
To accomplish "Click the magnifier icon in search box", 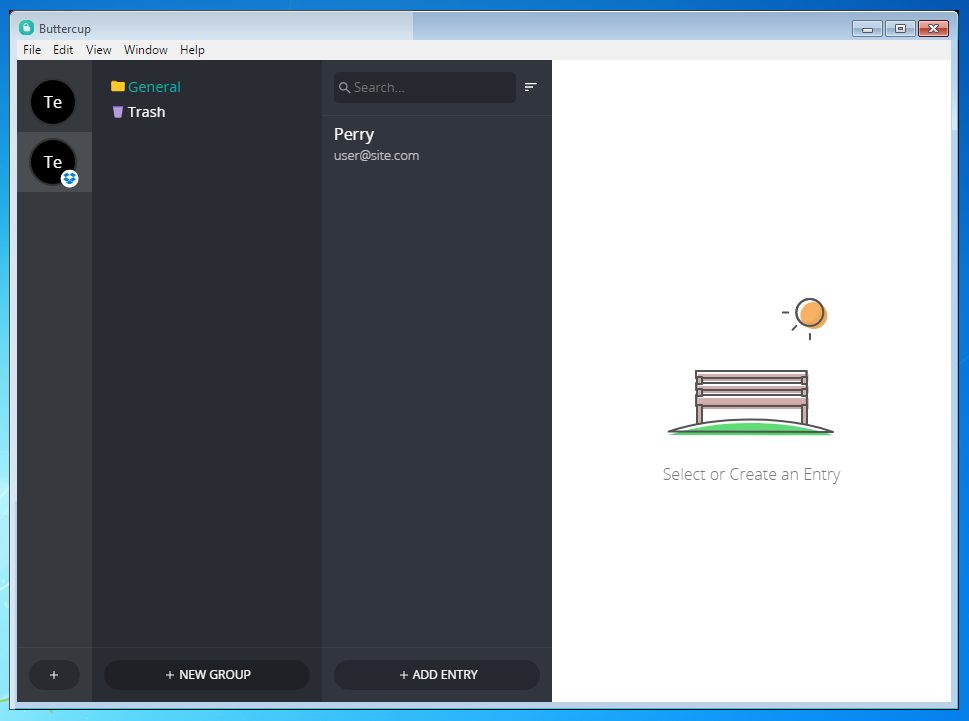I will pyautogui.click(x=345, y=88).
